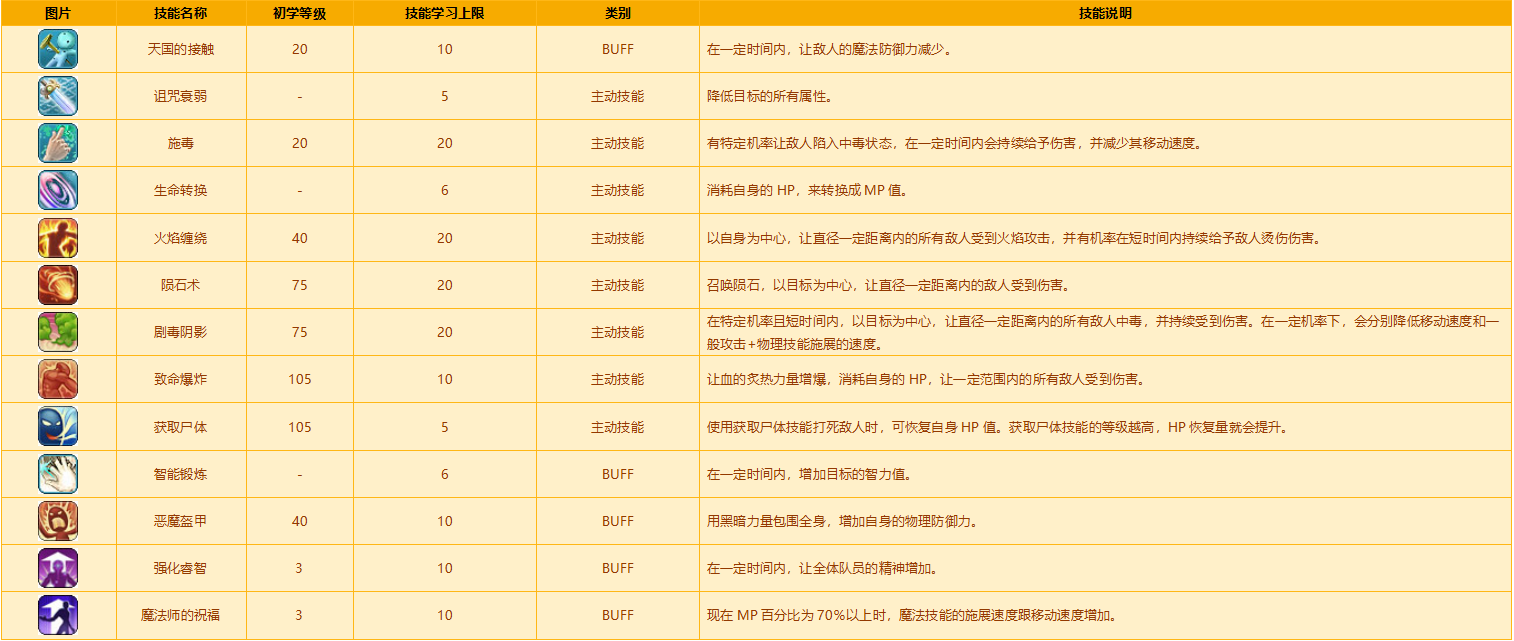Select the 施毒 skill icon
Viewport: 1514px width, 641px height.
[58, 143]
